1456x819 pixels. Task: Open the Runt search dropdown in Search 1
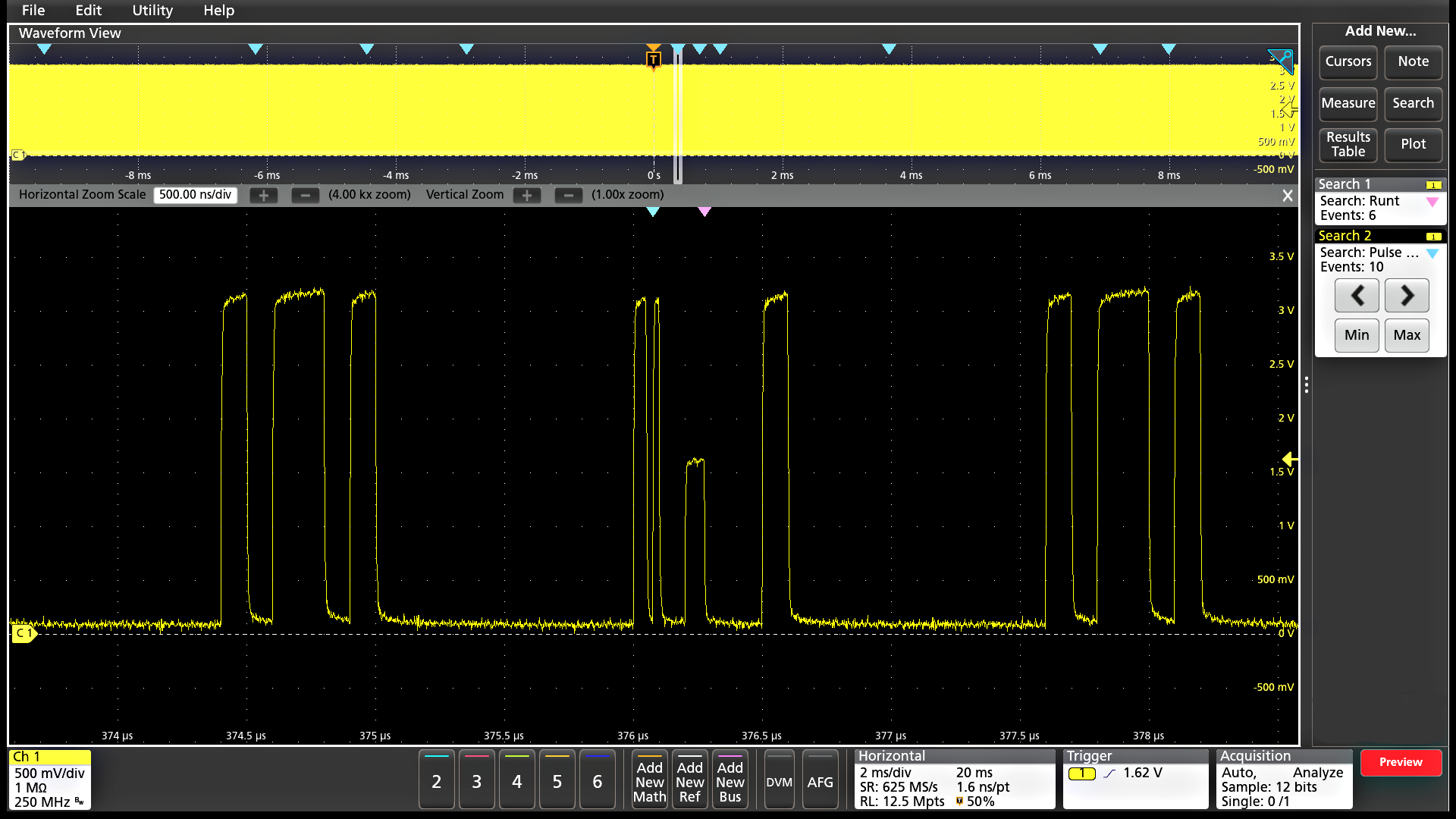tap(1432, 202)
